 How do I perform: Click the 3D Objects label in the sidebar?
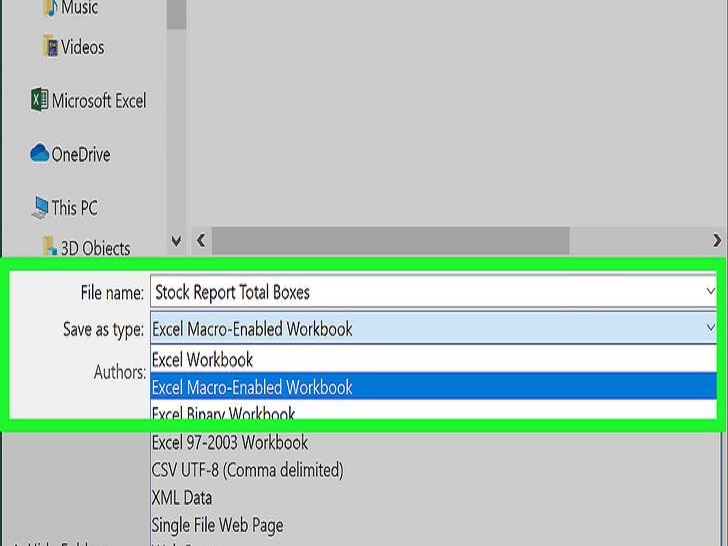(x=96, y=248)
